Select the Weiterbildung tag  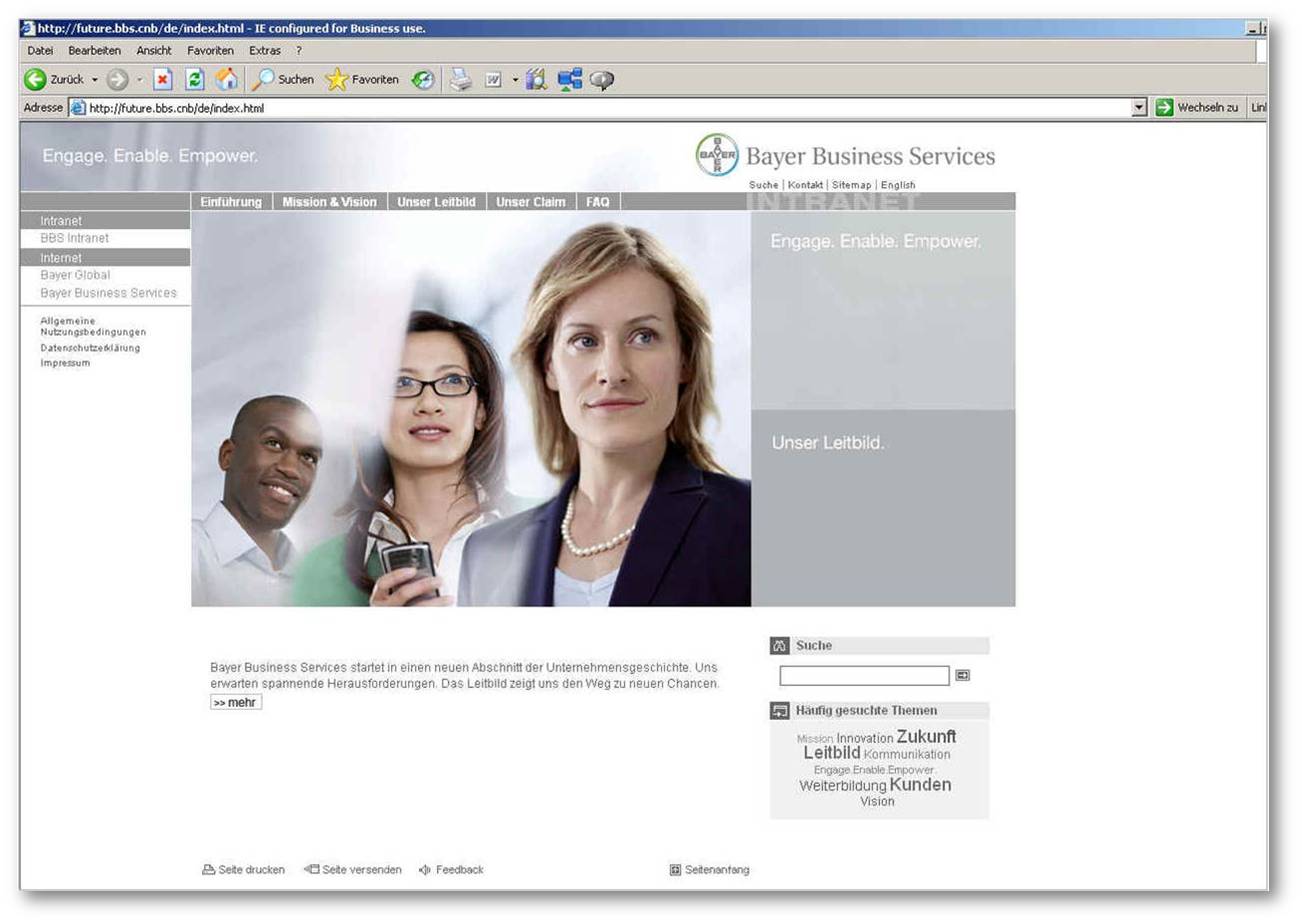pyautogui.click(x=843, y=786)
